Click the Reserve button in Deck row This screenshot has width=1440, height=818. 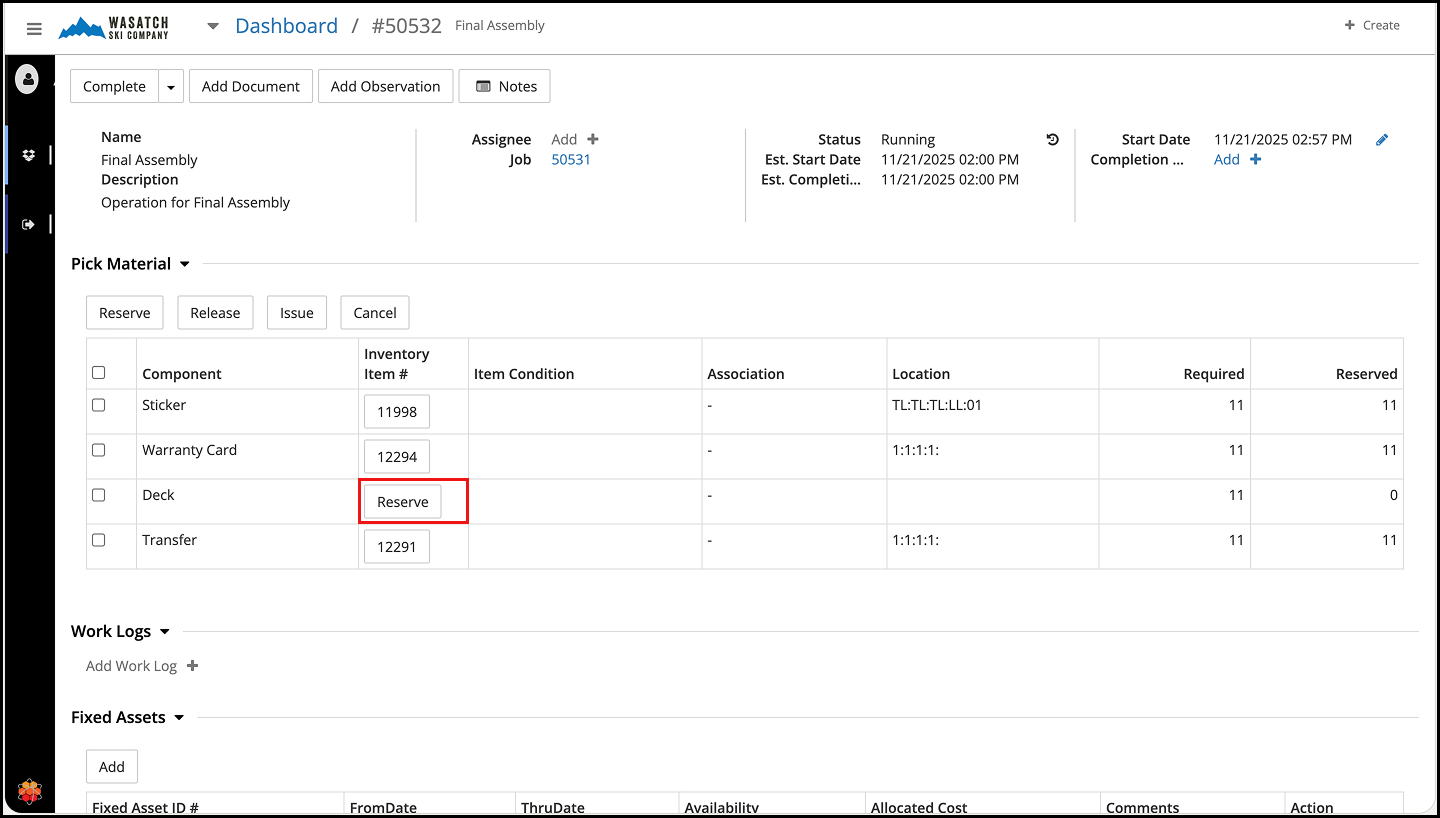tap(402, 502)
